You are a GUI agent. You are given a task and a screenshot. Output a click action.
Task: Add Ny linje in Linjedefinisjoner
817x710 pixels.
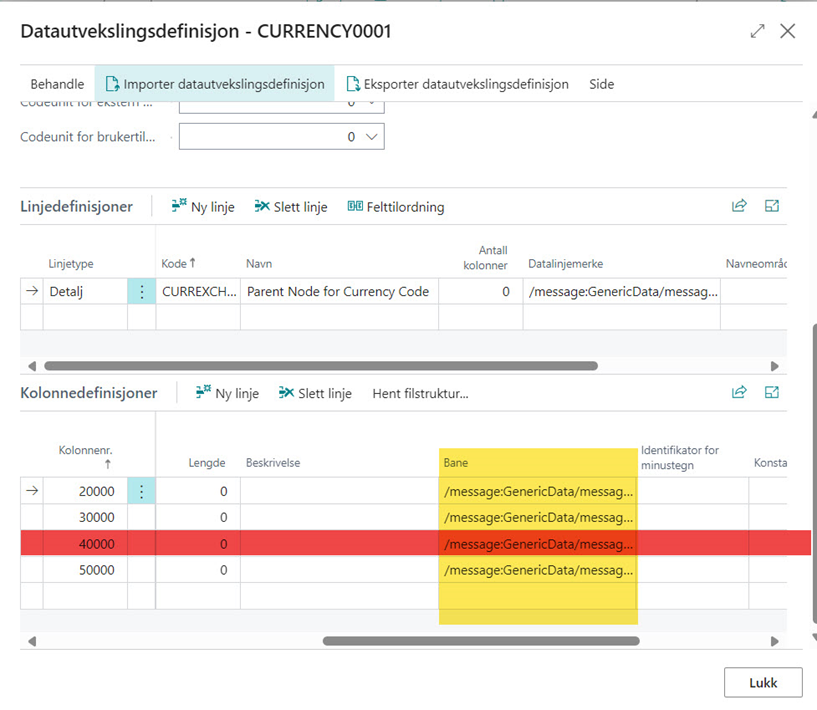203,207
